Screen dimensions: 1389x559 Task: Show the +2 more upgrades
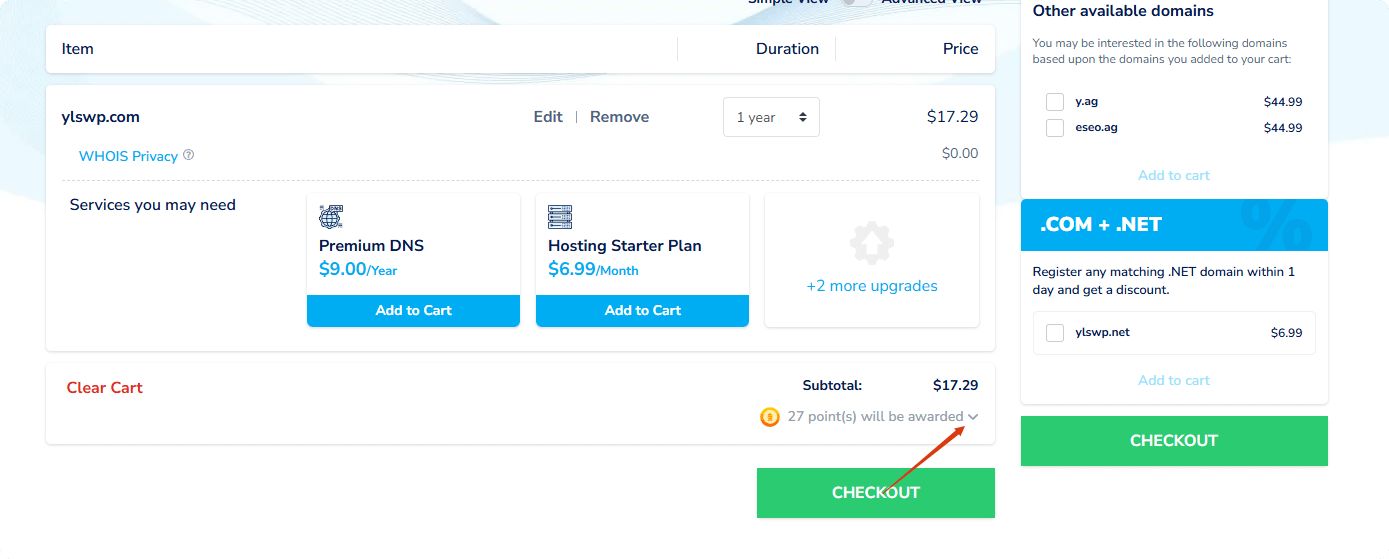point(871,286)
